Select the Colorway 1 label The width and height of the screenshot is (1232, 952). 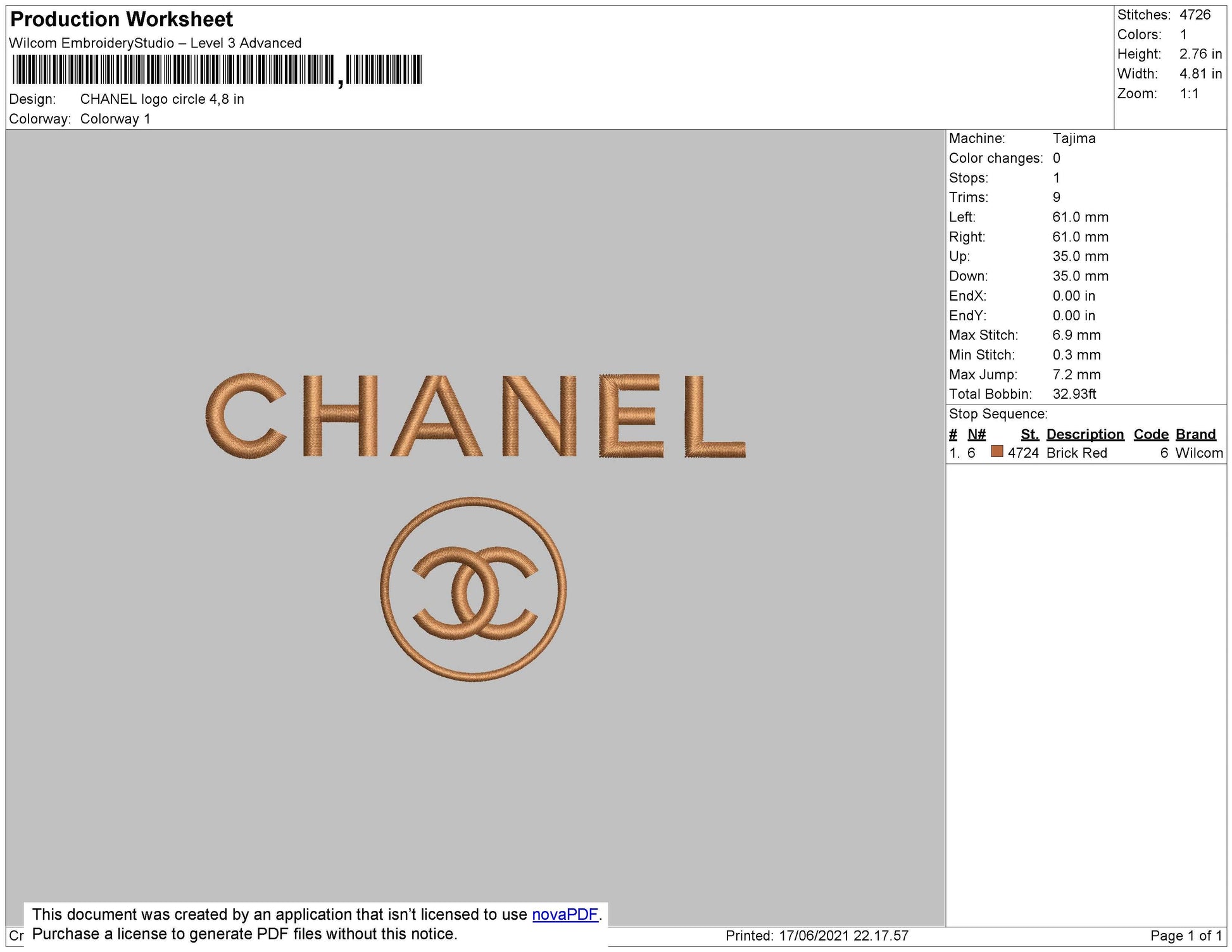[x=116, y=117]
